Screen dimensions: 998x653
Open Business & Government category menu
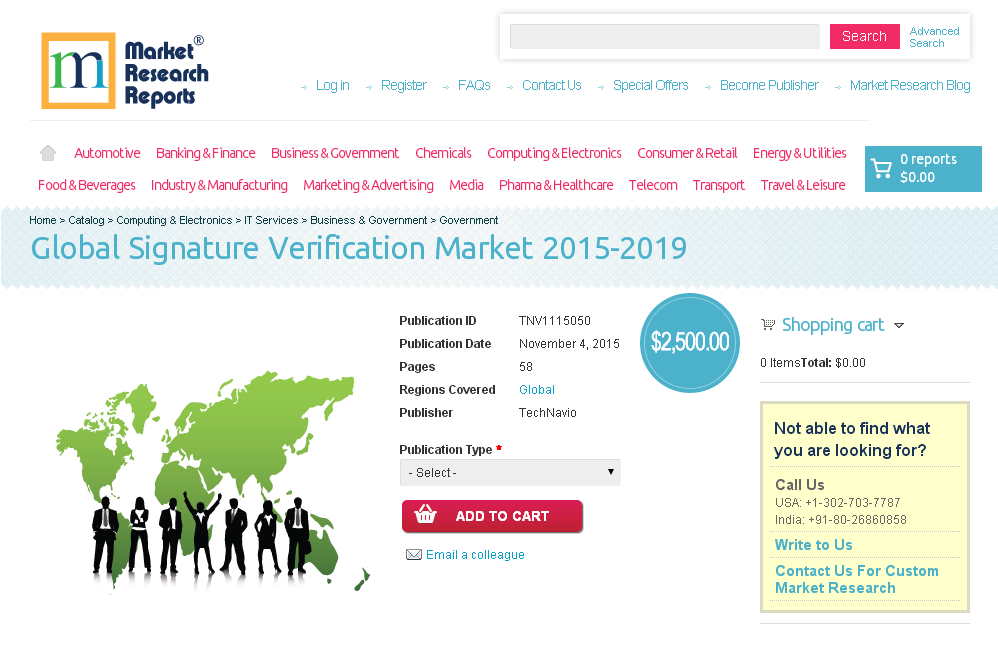[x=335, y=153]
